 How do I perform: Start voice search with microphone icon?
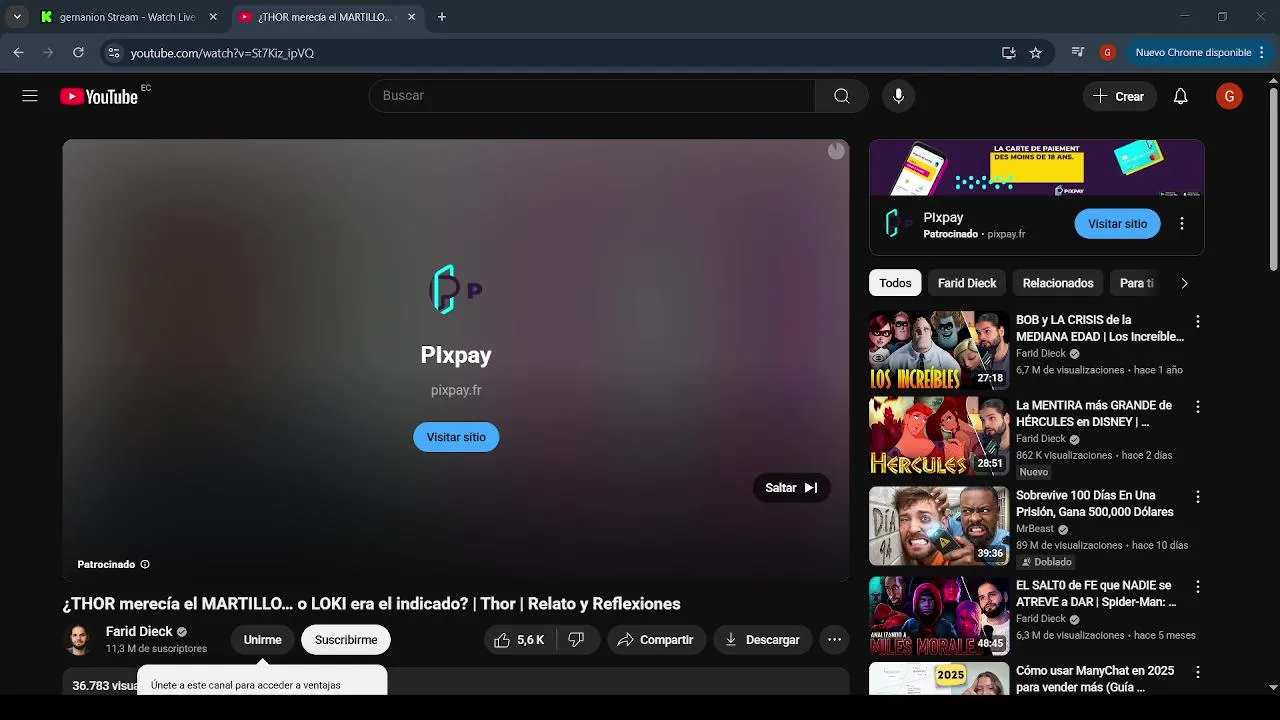[898, 96]
